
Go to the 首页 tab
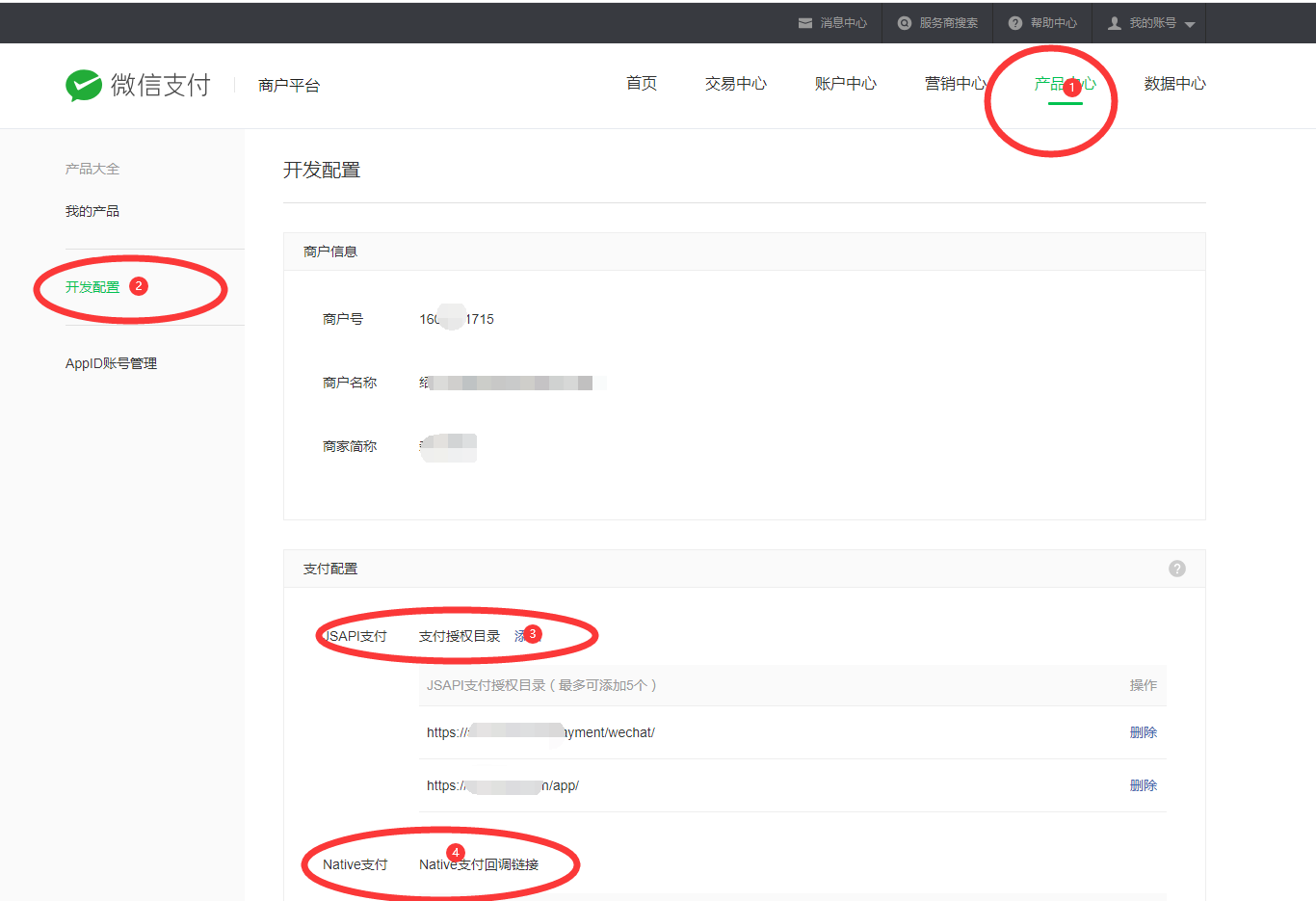(x=642, y=84)
